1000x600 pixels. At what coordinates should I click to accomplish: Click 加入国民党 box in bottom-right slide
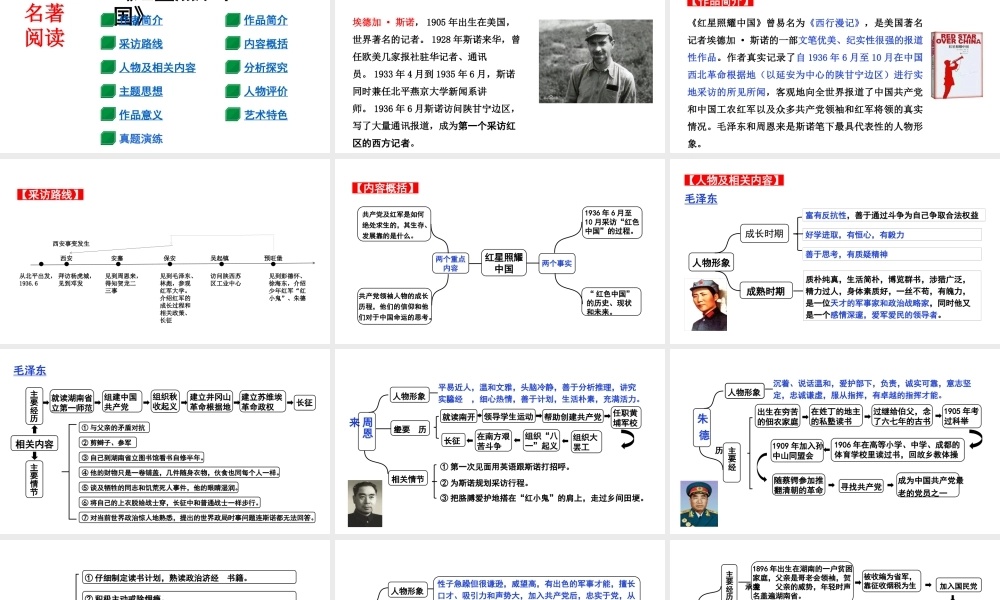958,585
